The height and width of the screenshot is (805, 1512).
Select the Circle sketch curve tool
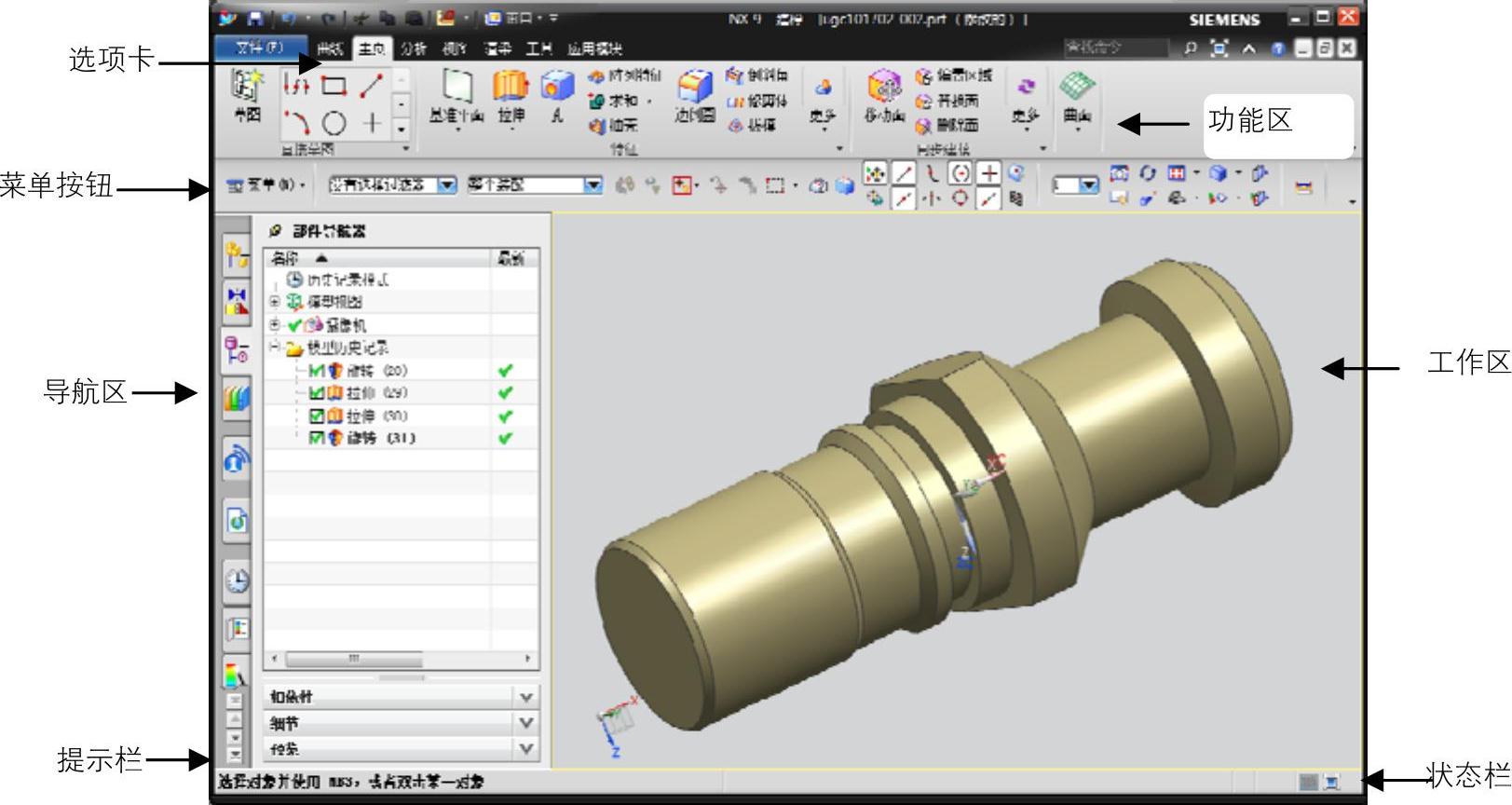pos(334,123)
